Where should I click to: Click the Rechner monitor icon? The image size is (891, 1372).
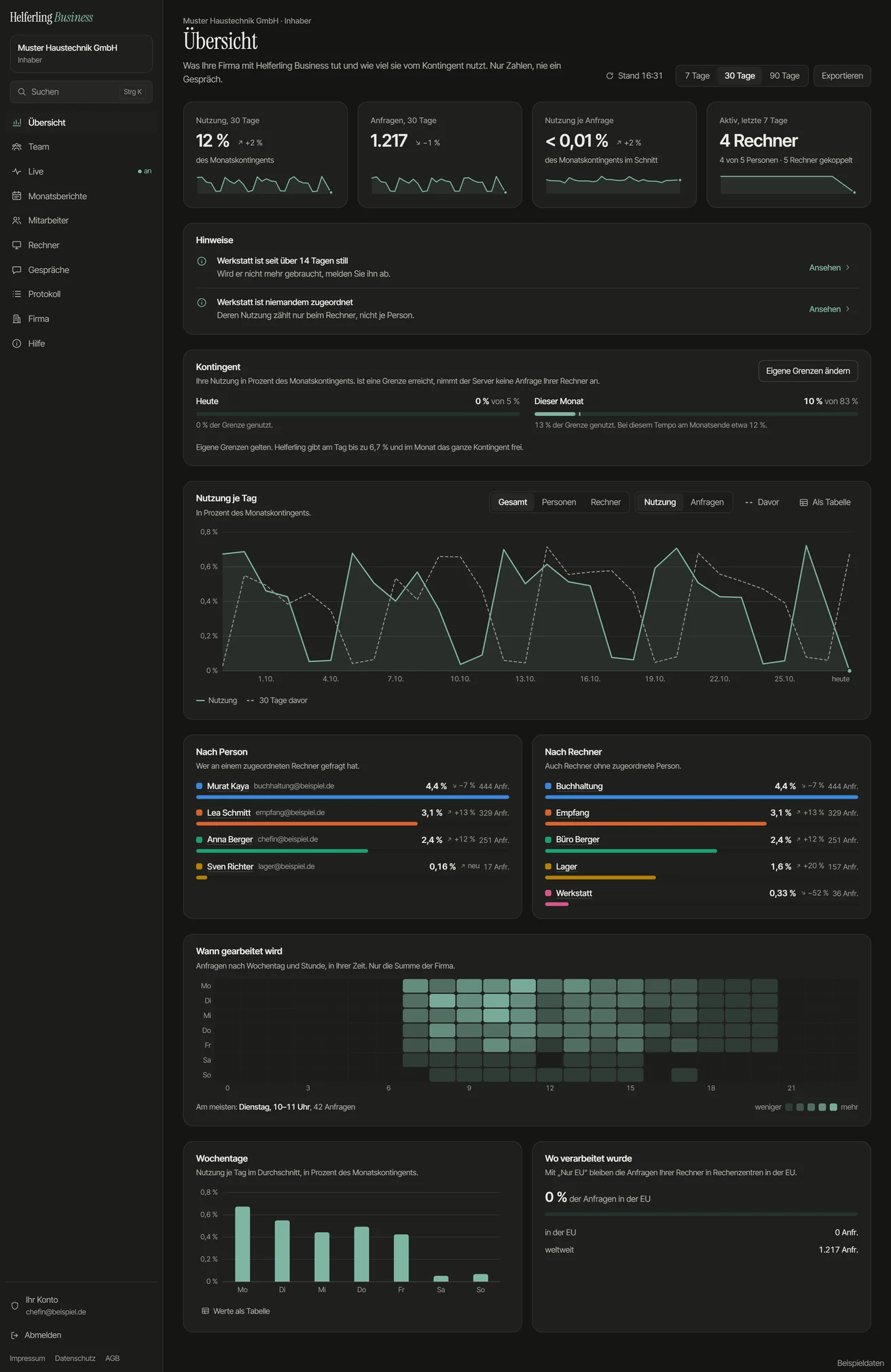(17, 245)
